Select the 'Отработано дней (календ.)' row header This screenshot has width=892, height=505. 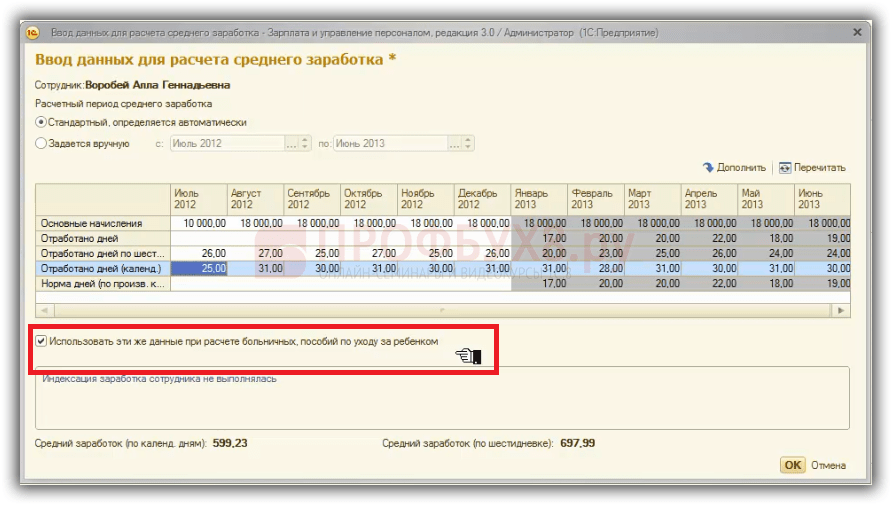[x=102, y=268]
